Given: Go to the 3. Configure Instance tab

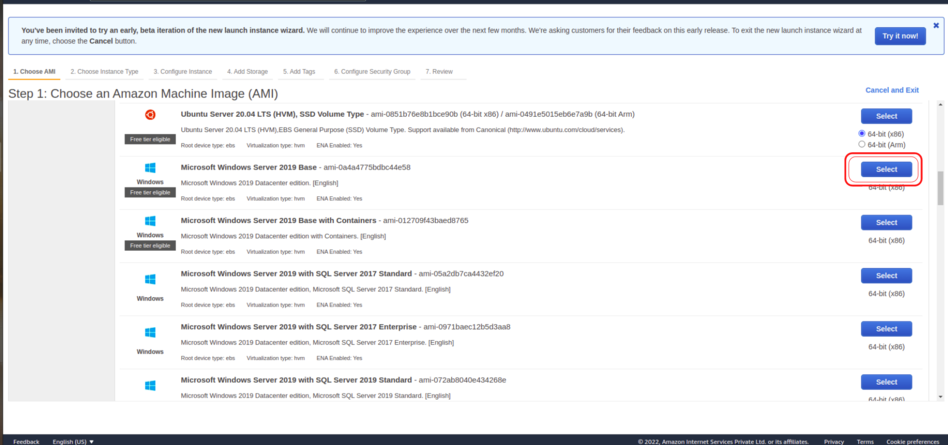Looking at the screenshot, I should (183, 71).
